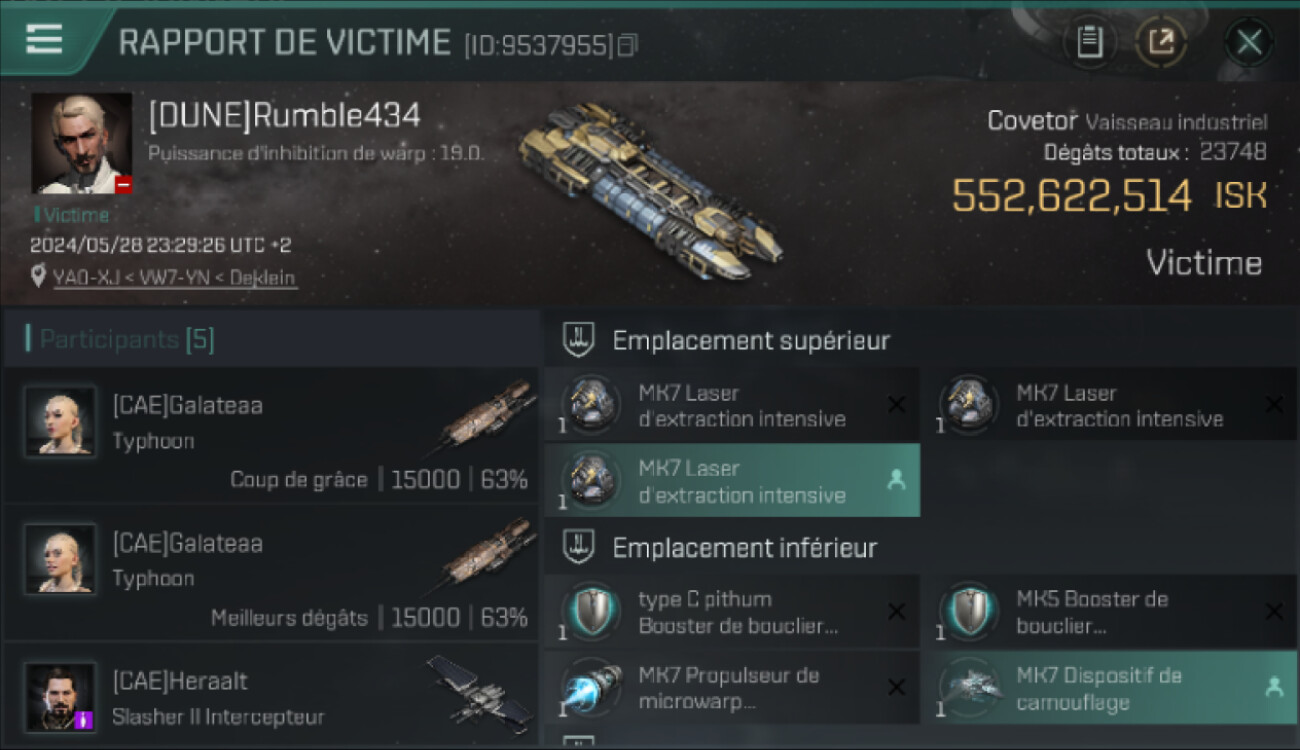
Task: Close the victim report window
Action: pyautogui.click(x=1249, y=42)
